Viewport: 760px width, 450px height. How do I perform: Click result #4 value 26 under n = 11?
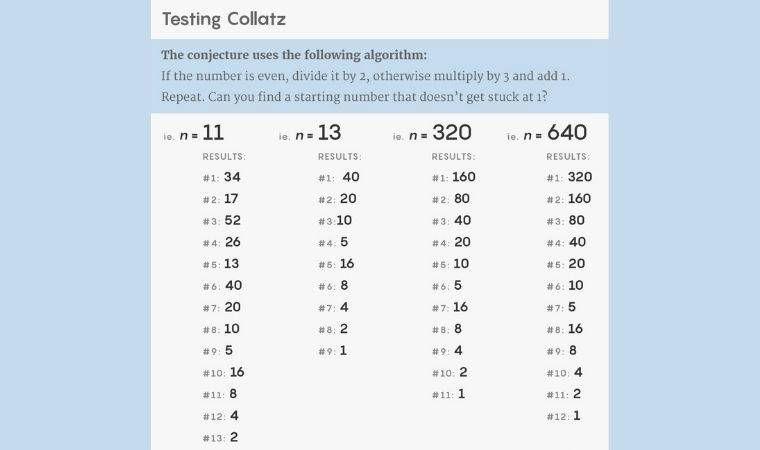pyautogui.click(x=232, y=242)
